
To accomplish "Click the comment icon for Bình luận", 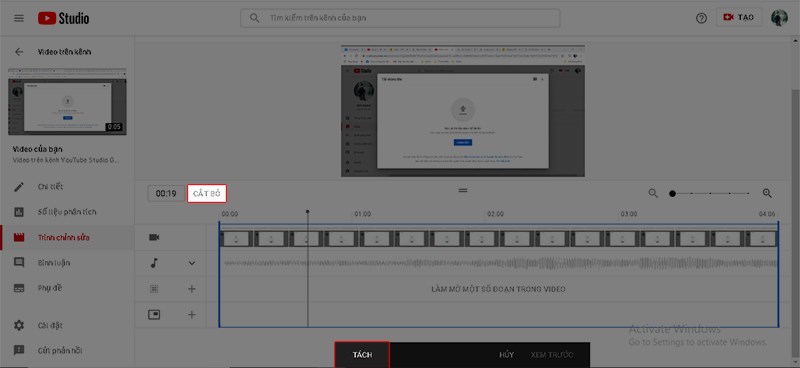I will (19, 263).
